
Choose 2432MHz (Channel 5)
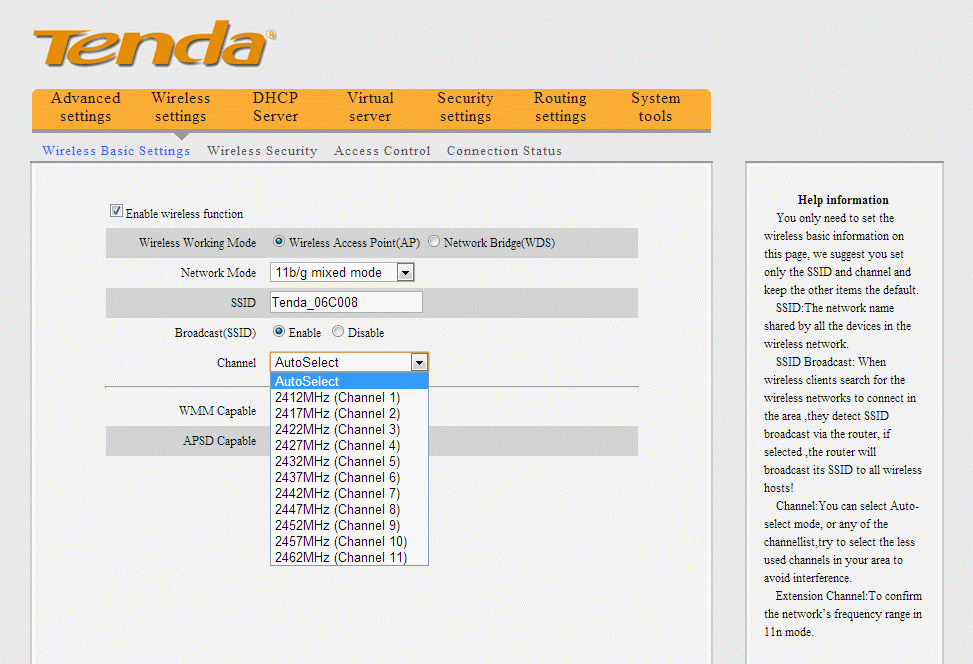(349, 462)
